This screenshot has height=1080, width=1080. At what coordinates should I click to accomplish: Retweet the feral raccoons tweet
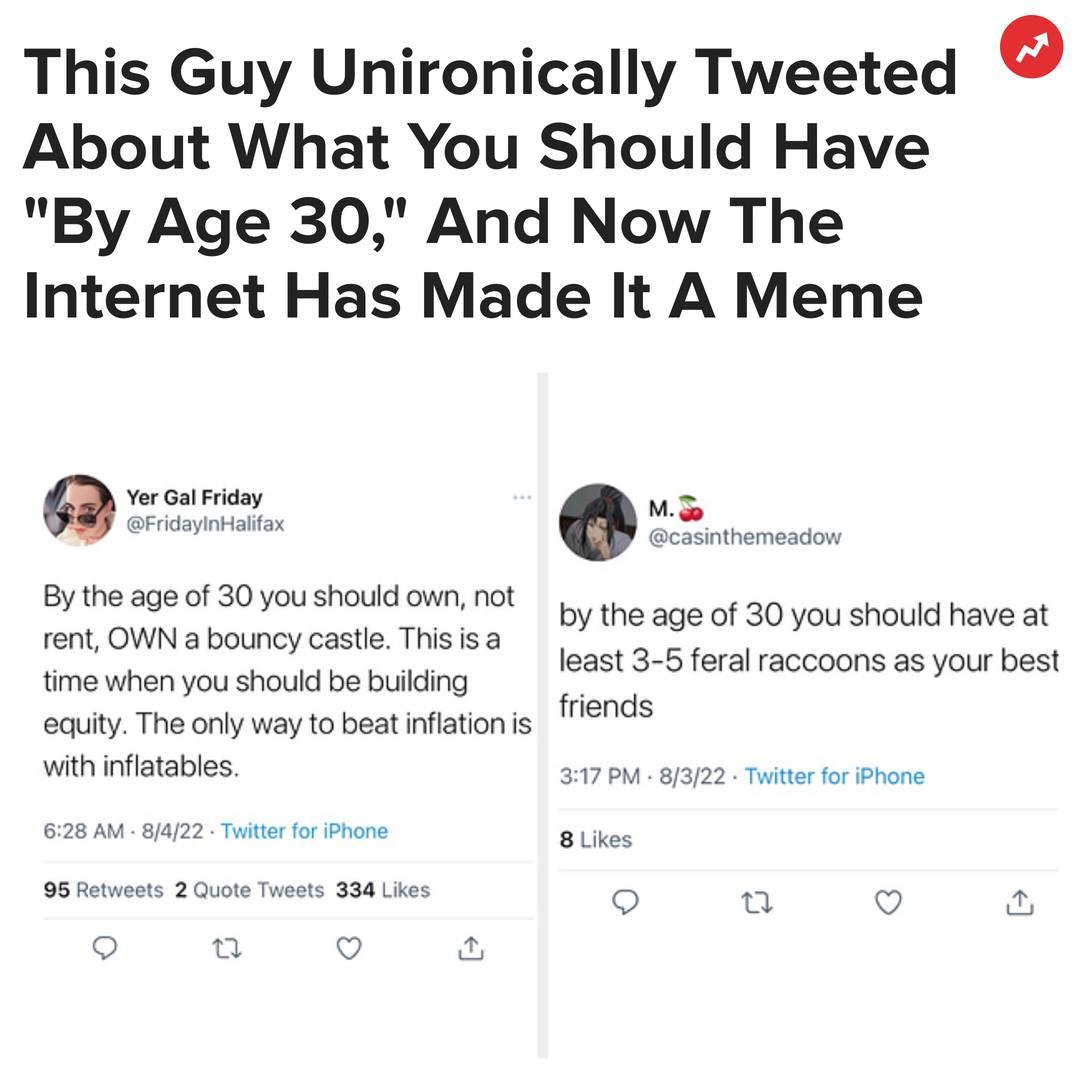pos(757,903)
